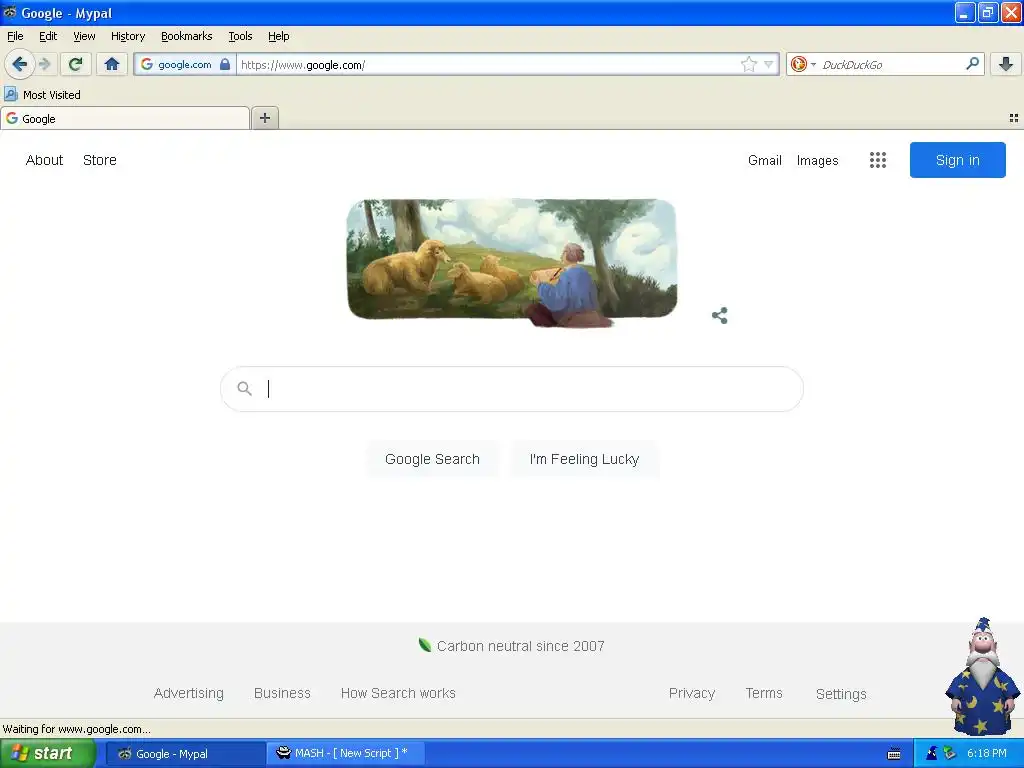Screen dimensions: 1024x768
Task: Open the History menu
Action: click(128, 36)
